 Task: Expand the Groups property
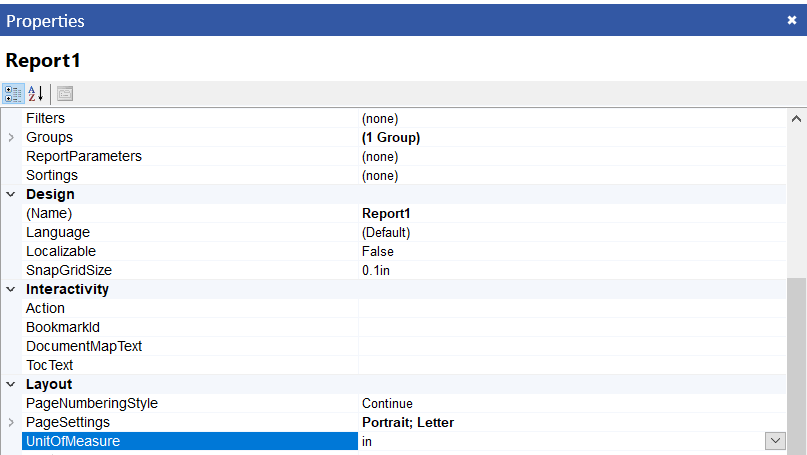tap(11, 137)
